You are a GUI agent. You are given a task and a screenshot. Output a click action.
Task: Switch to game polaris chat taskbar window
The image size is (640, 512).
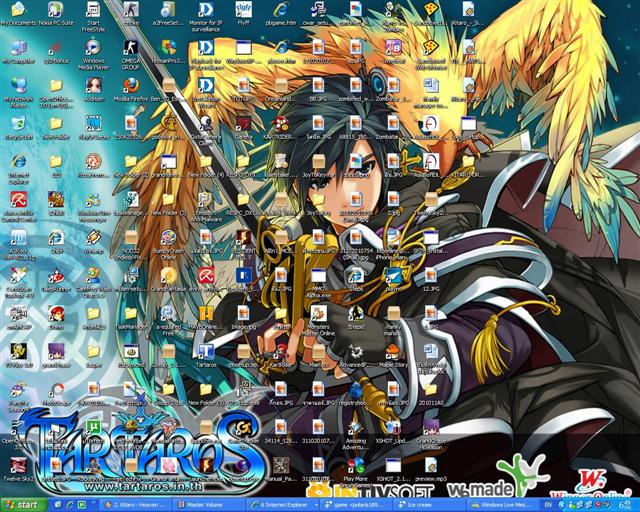point(356,505)
